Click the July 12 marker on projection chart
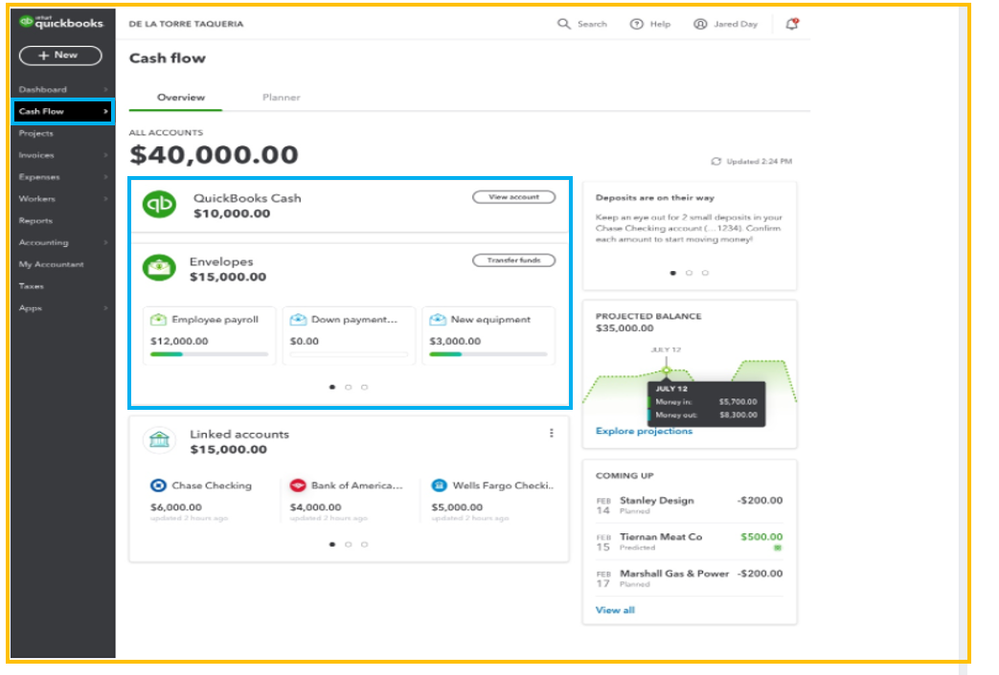This screenshot has height=675, width=999. 666,370
